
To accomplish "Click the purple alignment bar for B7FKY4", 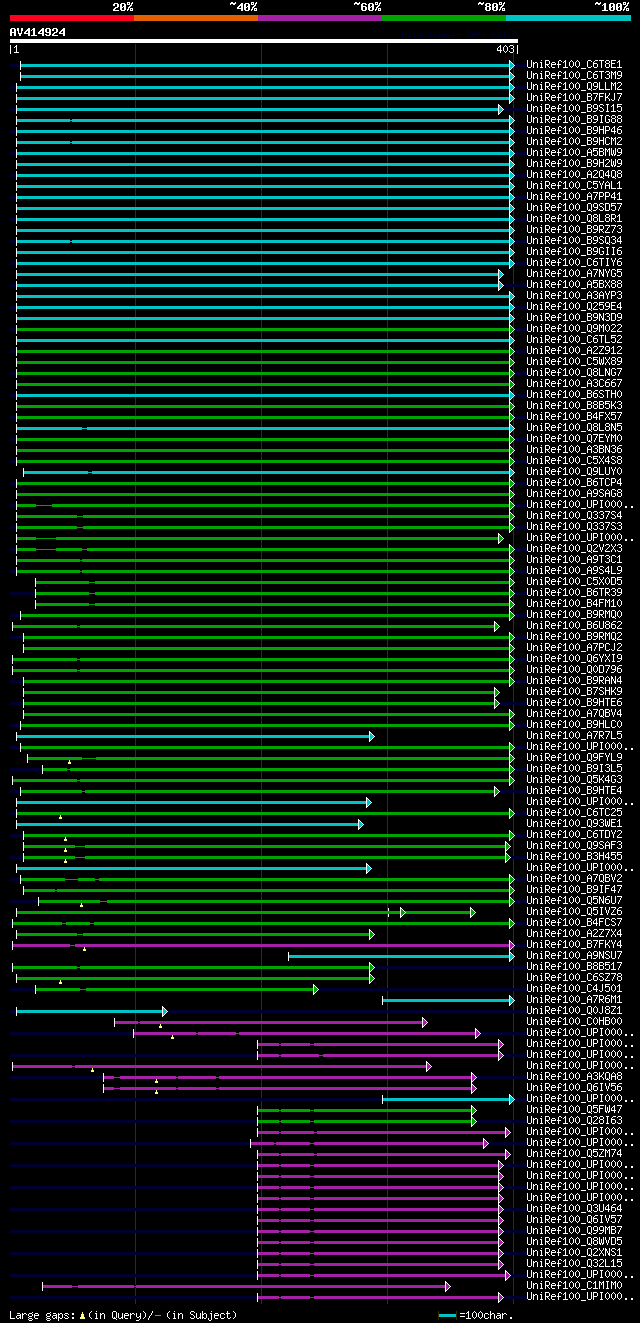I will (x=263, y=945).
